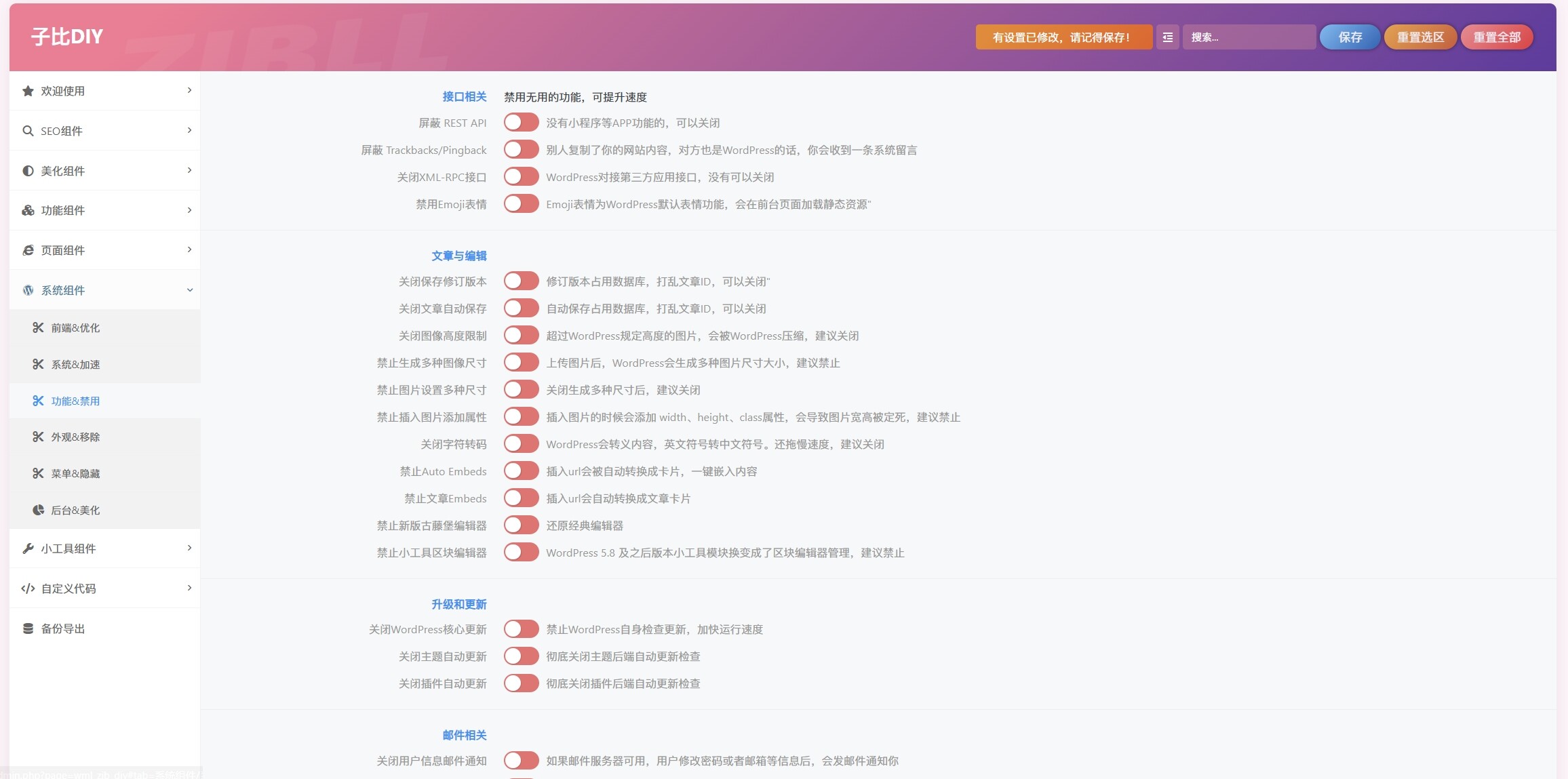Click the pie-chart icon beside 后台&美化
Screen dimensions: 1568x779
click(39, 509)
